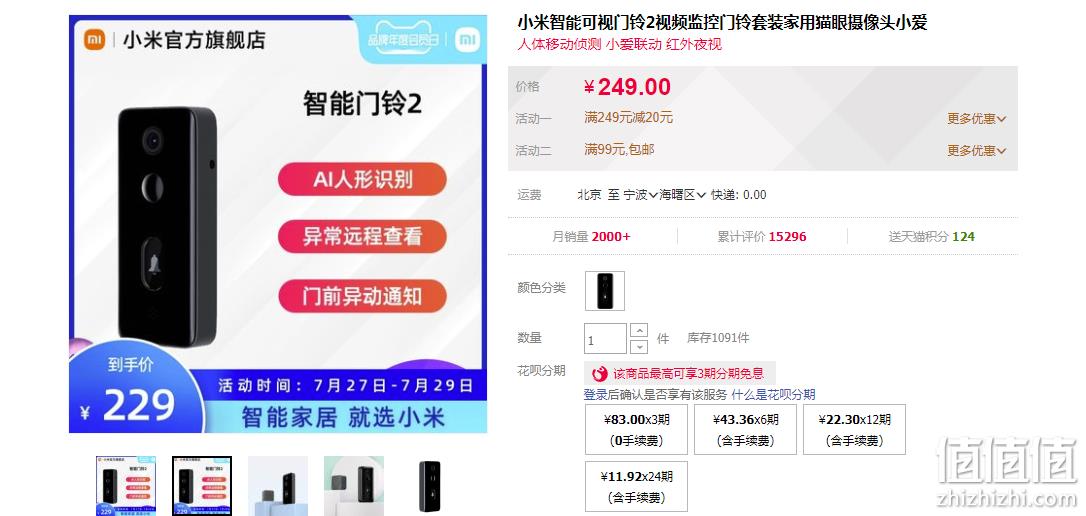Select the ¥43.36x6期 installment option
The width and height of the screenshot is (1086, 516).
coord(745,429)
